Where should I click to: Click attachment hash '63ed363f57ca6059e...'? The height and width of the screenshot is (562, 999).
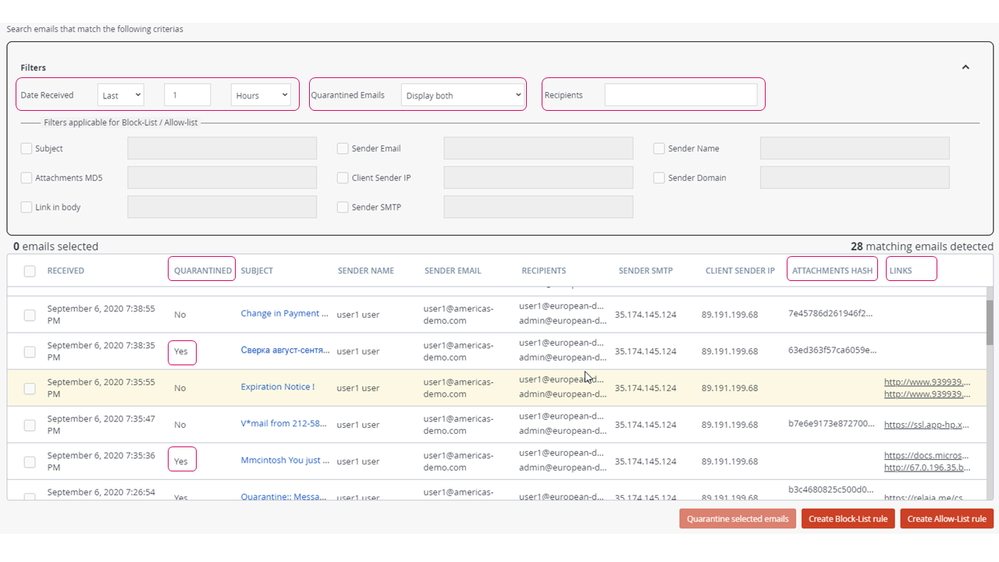click(832, 350)
